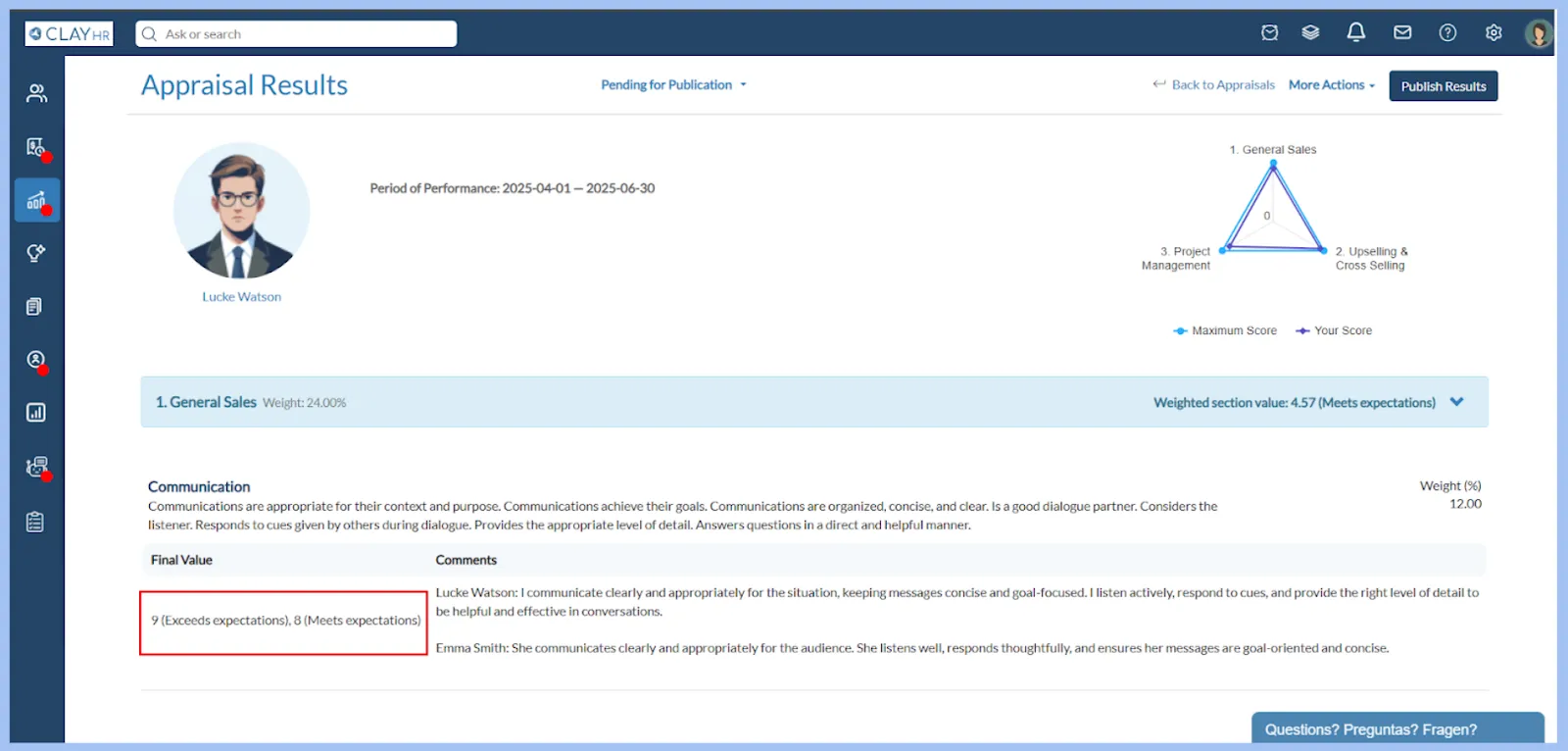Open the recruiting search sidebar icon
The image size is (1568, 751).
pos(36,147)
